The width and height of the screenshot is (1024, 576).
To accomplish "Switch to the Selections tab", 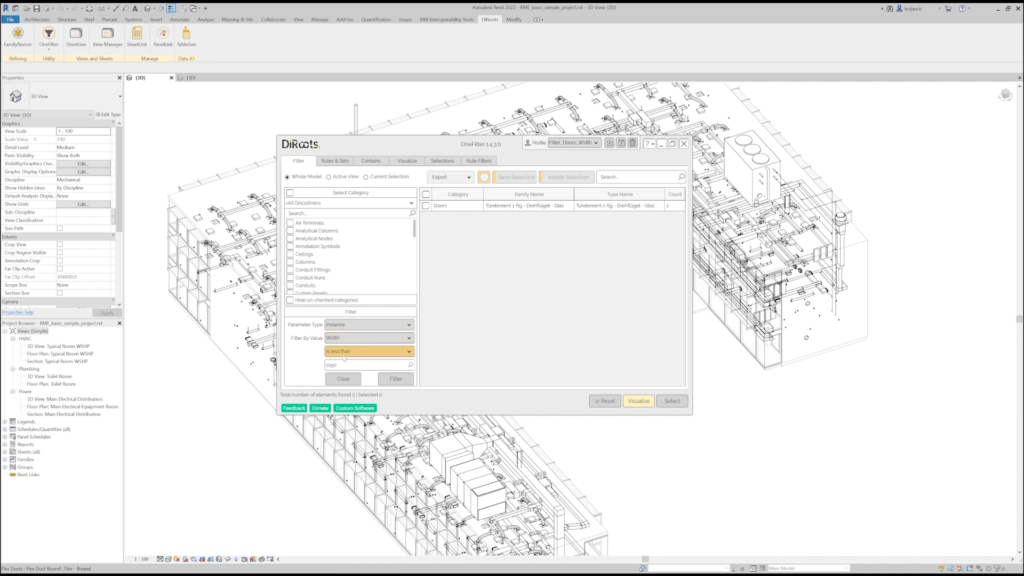I will coord(442,161).
